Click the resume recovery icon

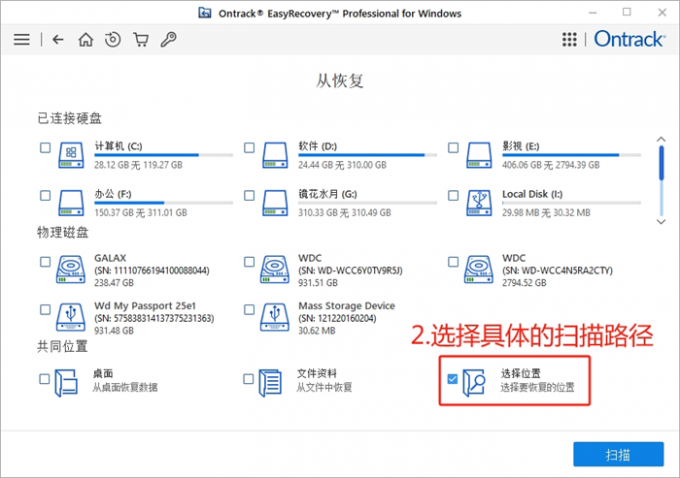[x=113, y=40]
